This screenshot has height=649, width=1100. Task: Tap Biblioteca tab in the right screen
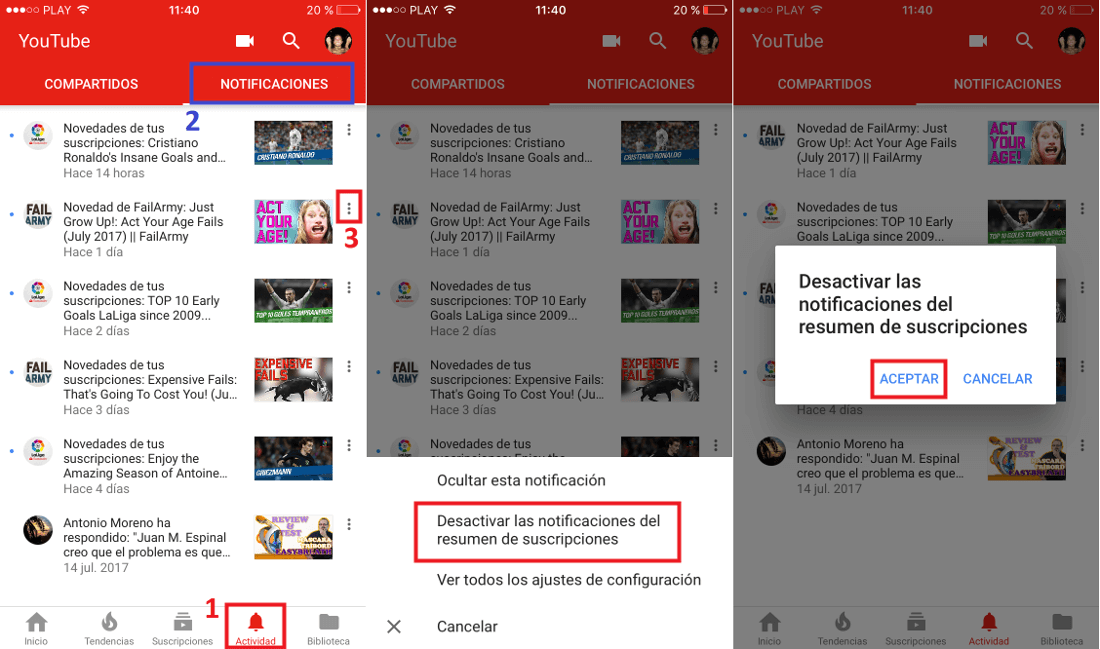(1061, 629)
